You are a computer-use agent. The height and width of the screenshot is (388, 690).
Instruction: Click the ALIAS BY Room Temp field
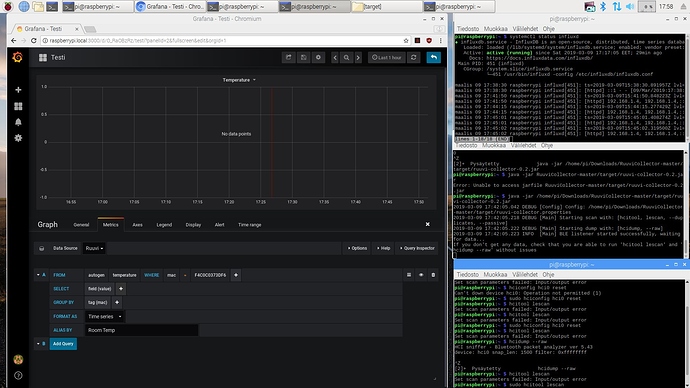coord(141,330)
